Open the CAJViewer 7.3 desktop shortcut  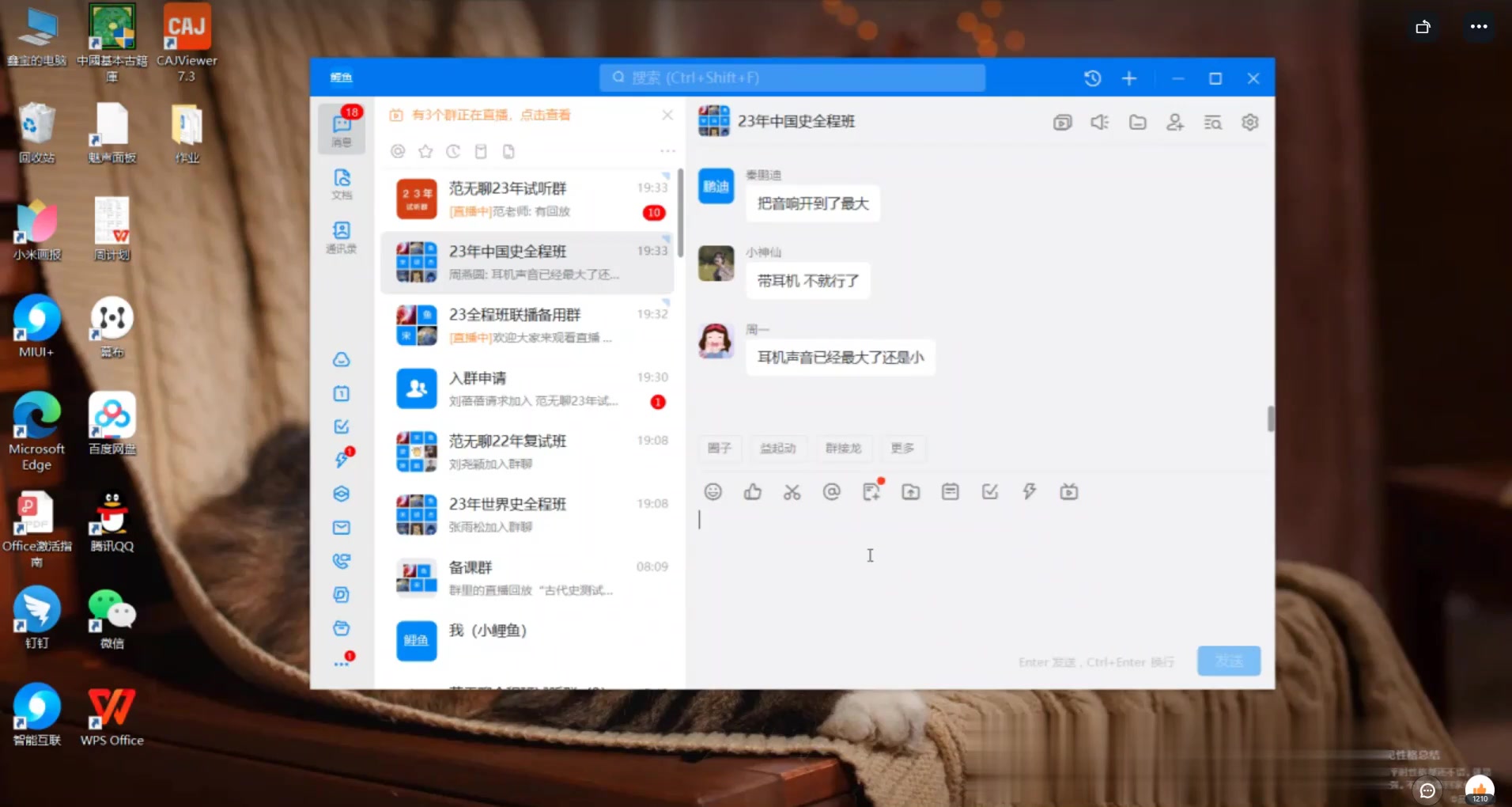(187, 43)
